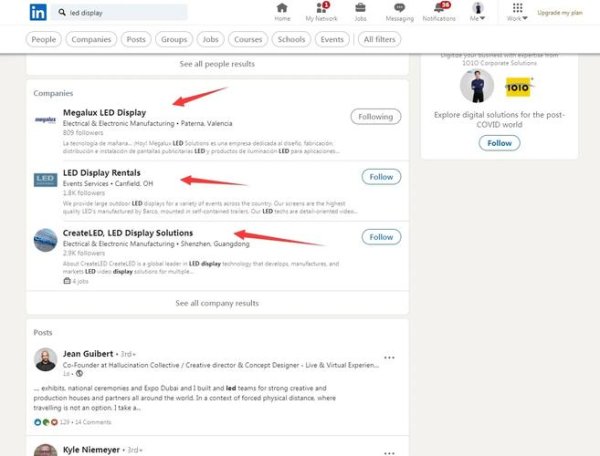Open the Jobs briefcase icon

pos(360,12)
